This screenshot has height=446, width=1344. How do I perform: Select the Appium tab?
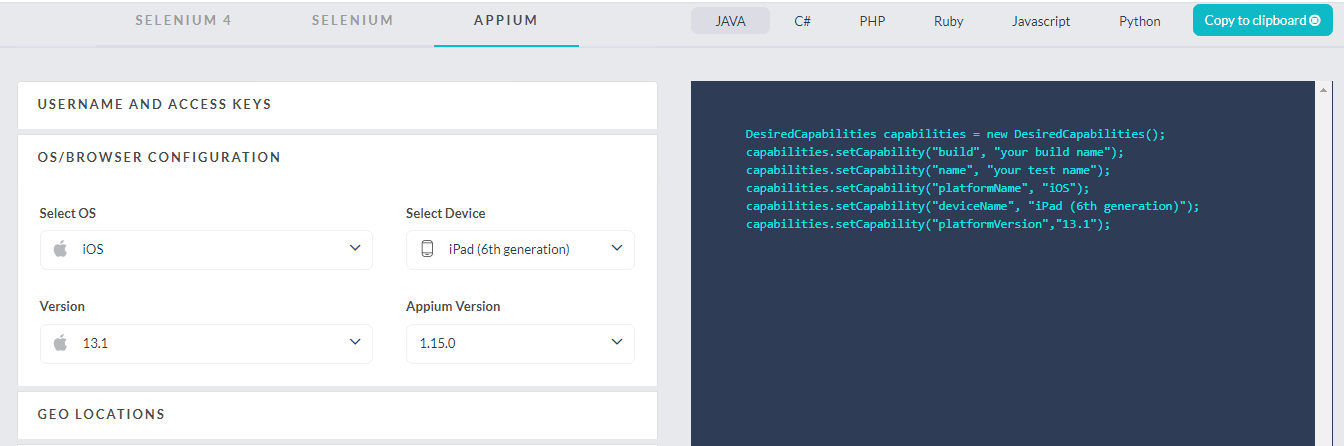coord(506,20)
